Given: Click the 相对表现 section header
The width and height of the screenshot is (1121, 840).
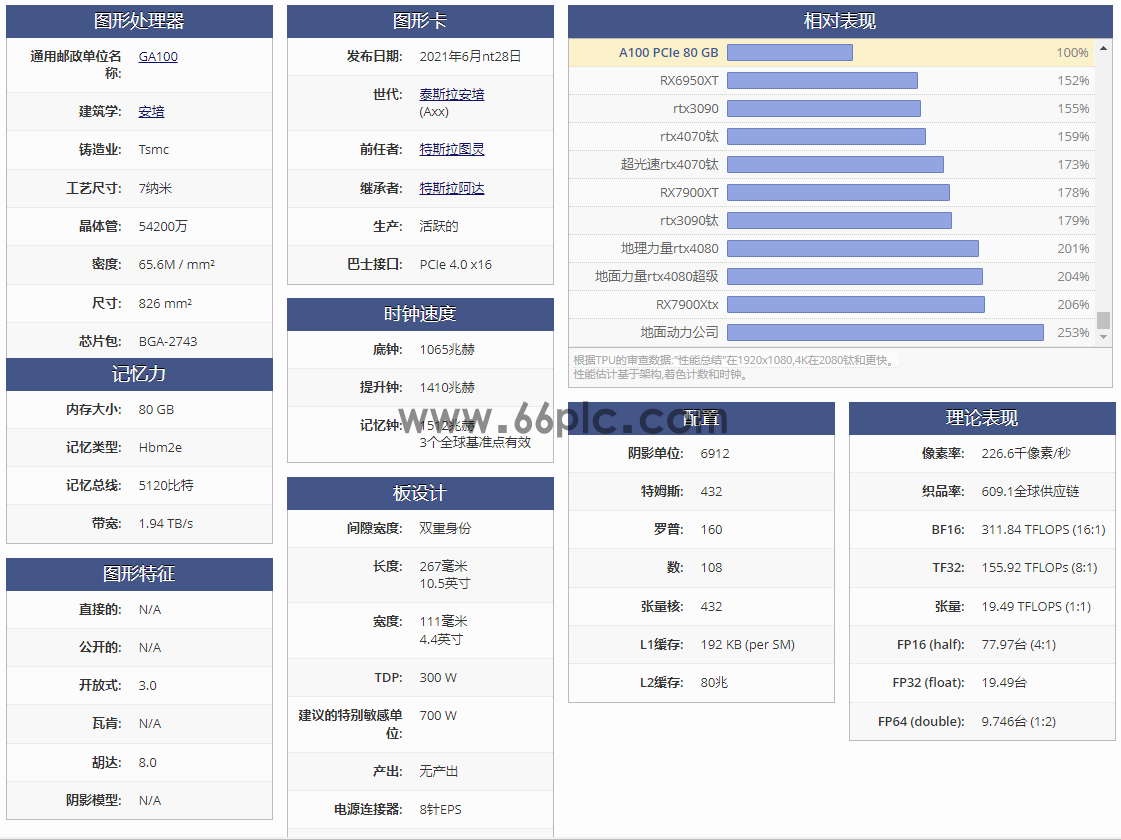Looking at the screenshot, I should pos(840,21).
